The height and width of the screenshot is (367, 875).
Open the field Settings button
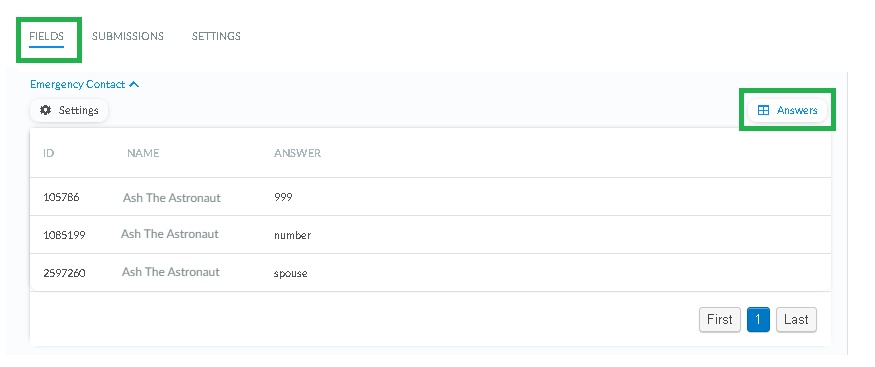(x=69, y=110)
